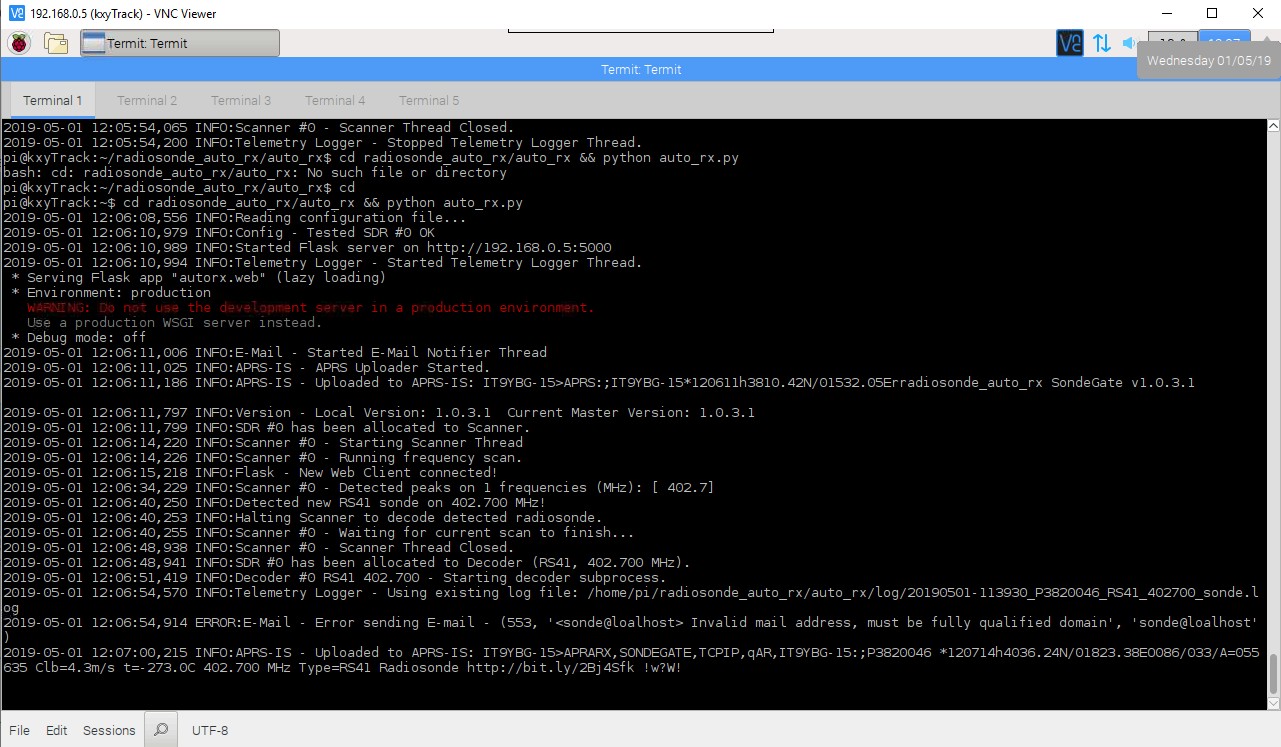
Task: Click the 'ERROR:E-Mail - Error sending E-mail' line
Action: pyautogui.click(x=632, y=629)
